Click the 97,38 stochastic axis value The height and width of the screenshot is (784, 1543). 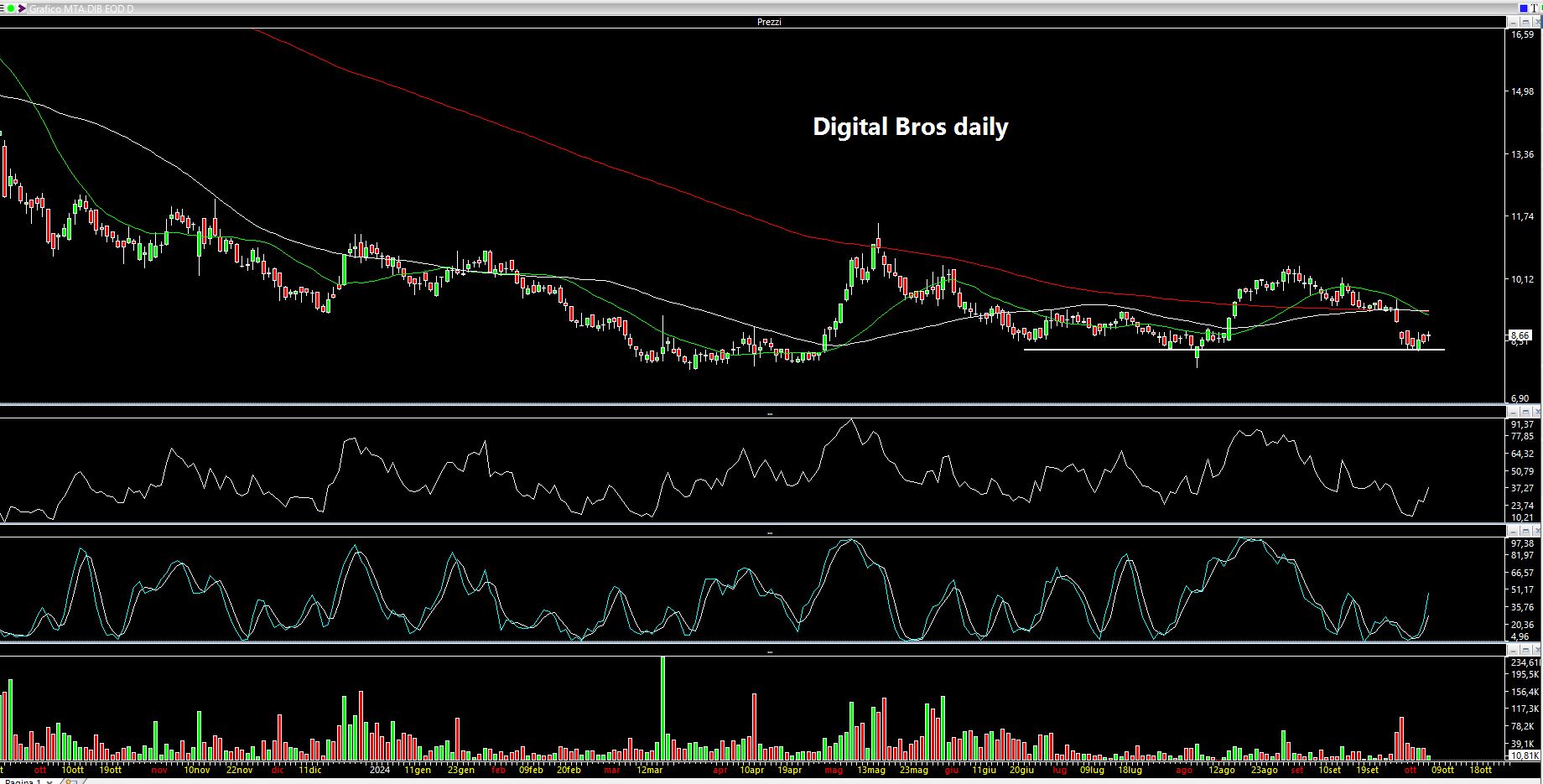pos(1522,543)
